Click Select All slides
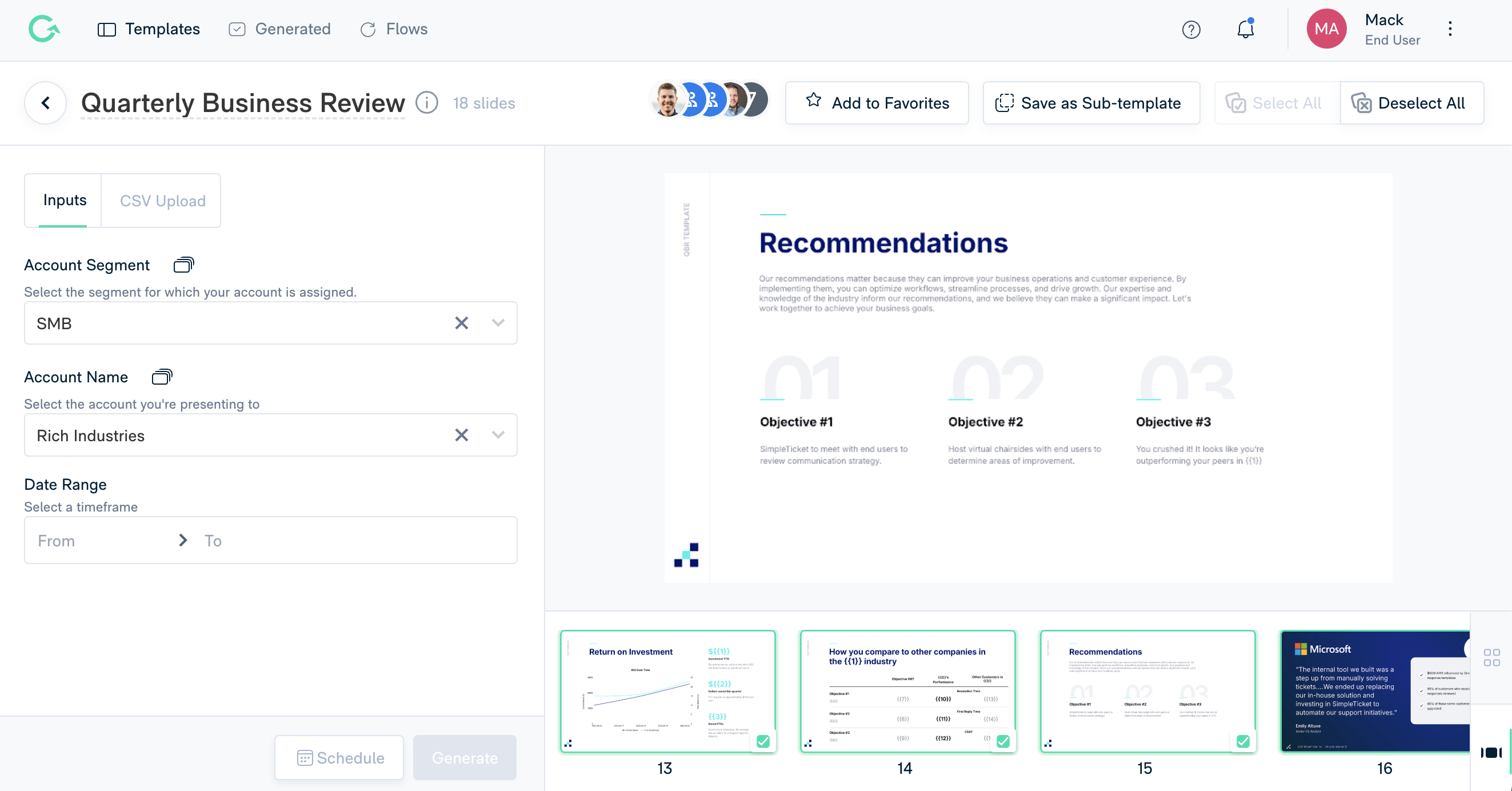 click(x=1277, y=103)
